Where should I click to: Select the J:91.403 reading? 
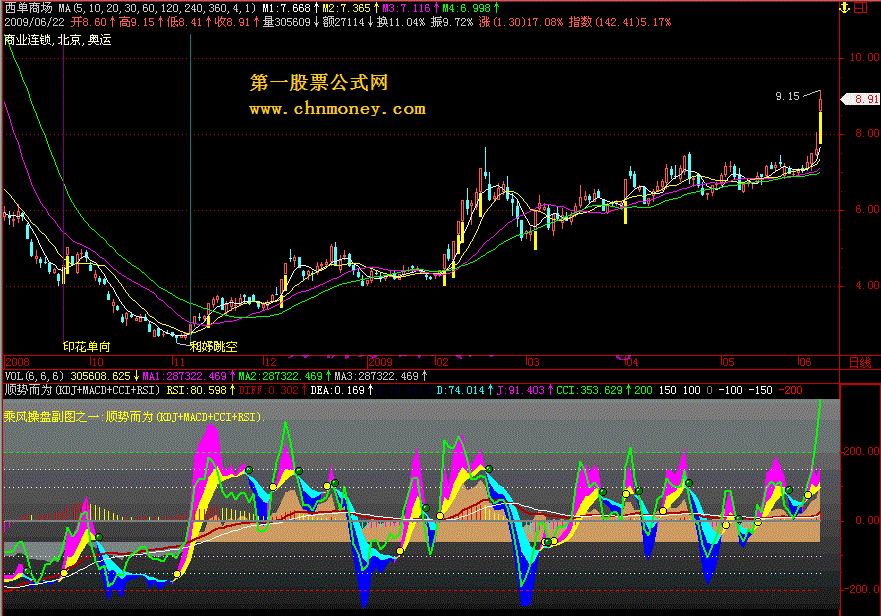coord(521,390)
